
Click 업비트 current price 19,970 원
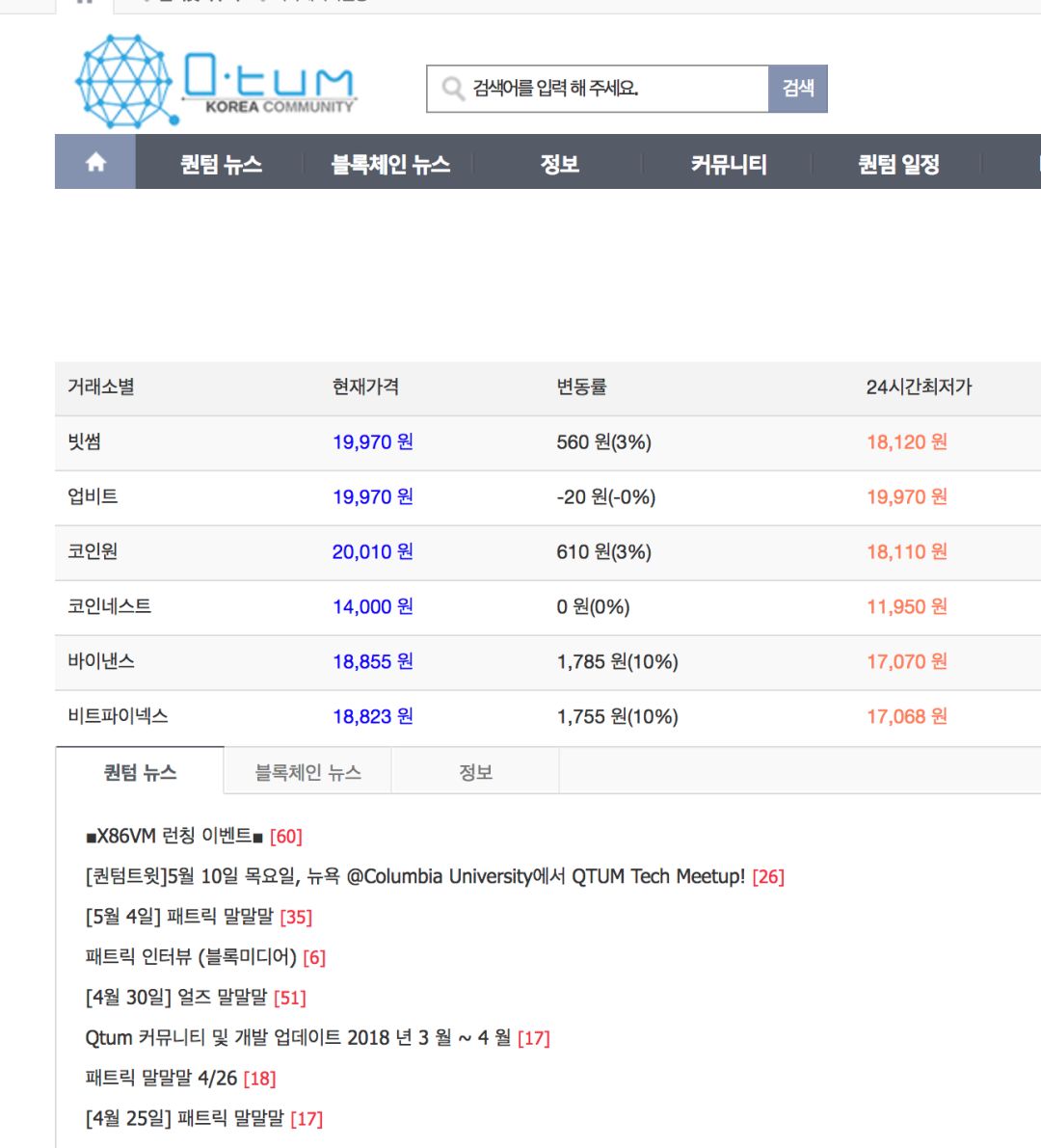point(373,497)
